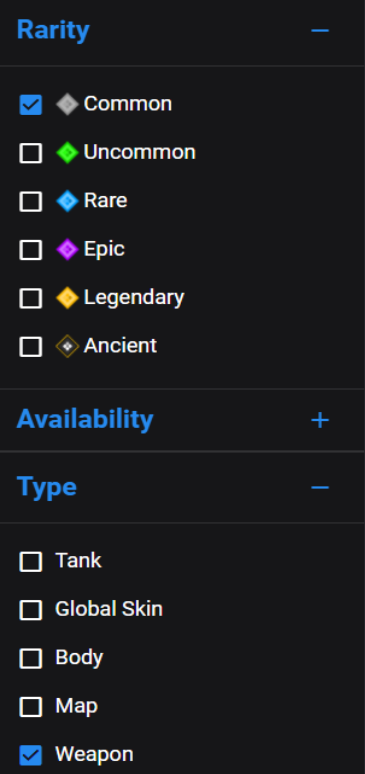Viewport: 365px width, 774px height.
Task: Uncheck the Weapon type checkbox
Action: pyautogui.click(x=31, y=755)
